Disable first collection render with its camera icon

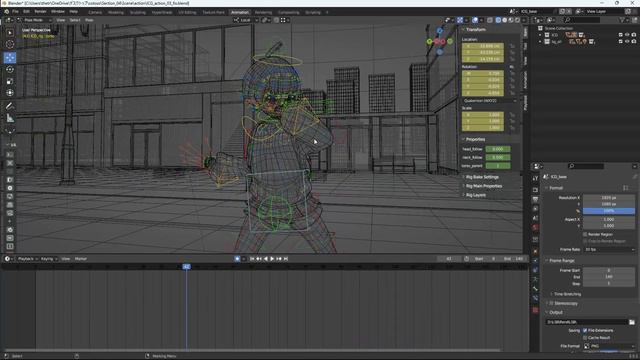[633, 35]
